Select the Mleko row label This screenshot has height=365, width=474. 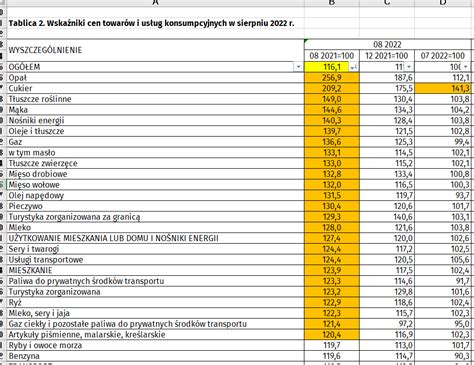coord(155,228)
